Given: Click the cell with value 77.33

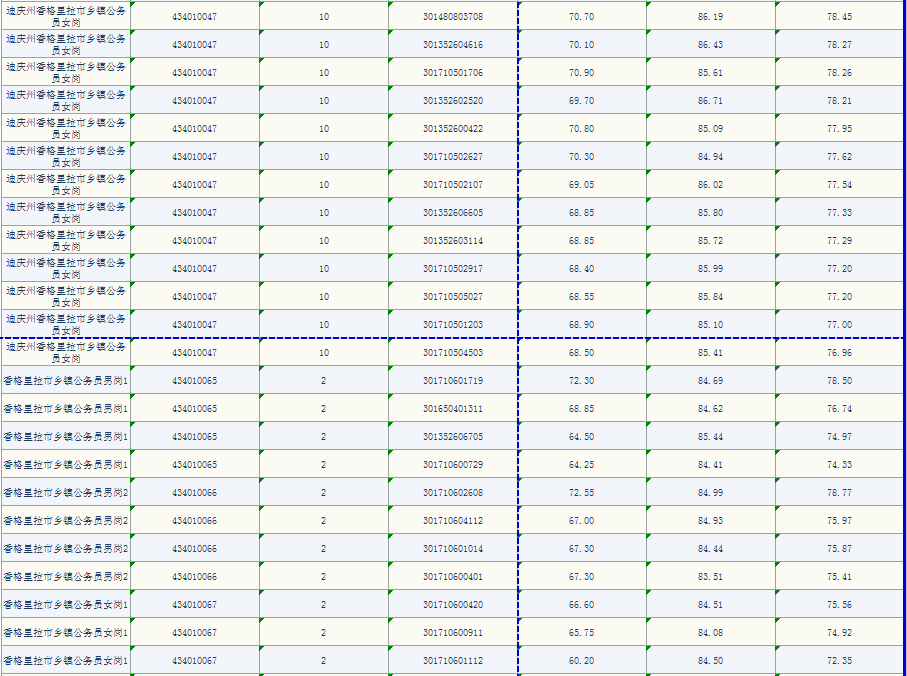Looking at the screenshot, I should tap(839, 213).
